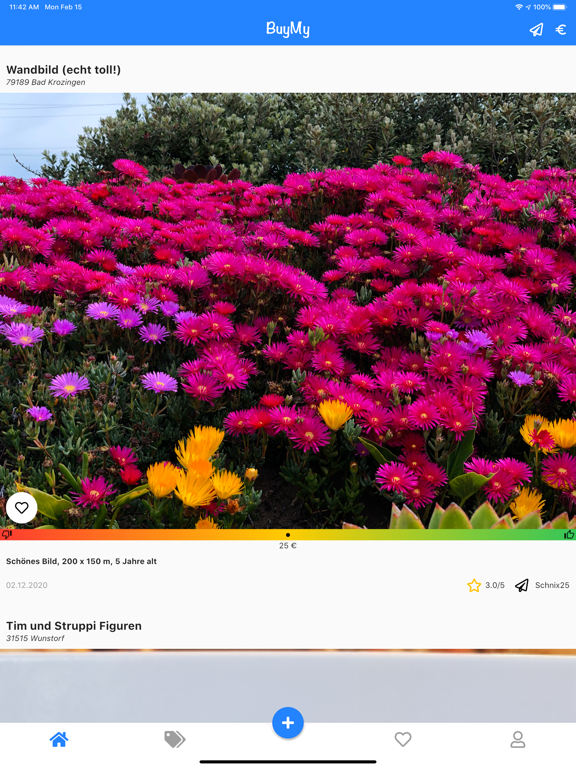
Task: Message seller via paper plane icon by Schnix25
Action: point(522,585)
